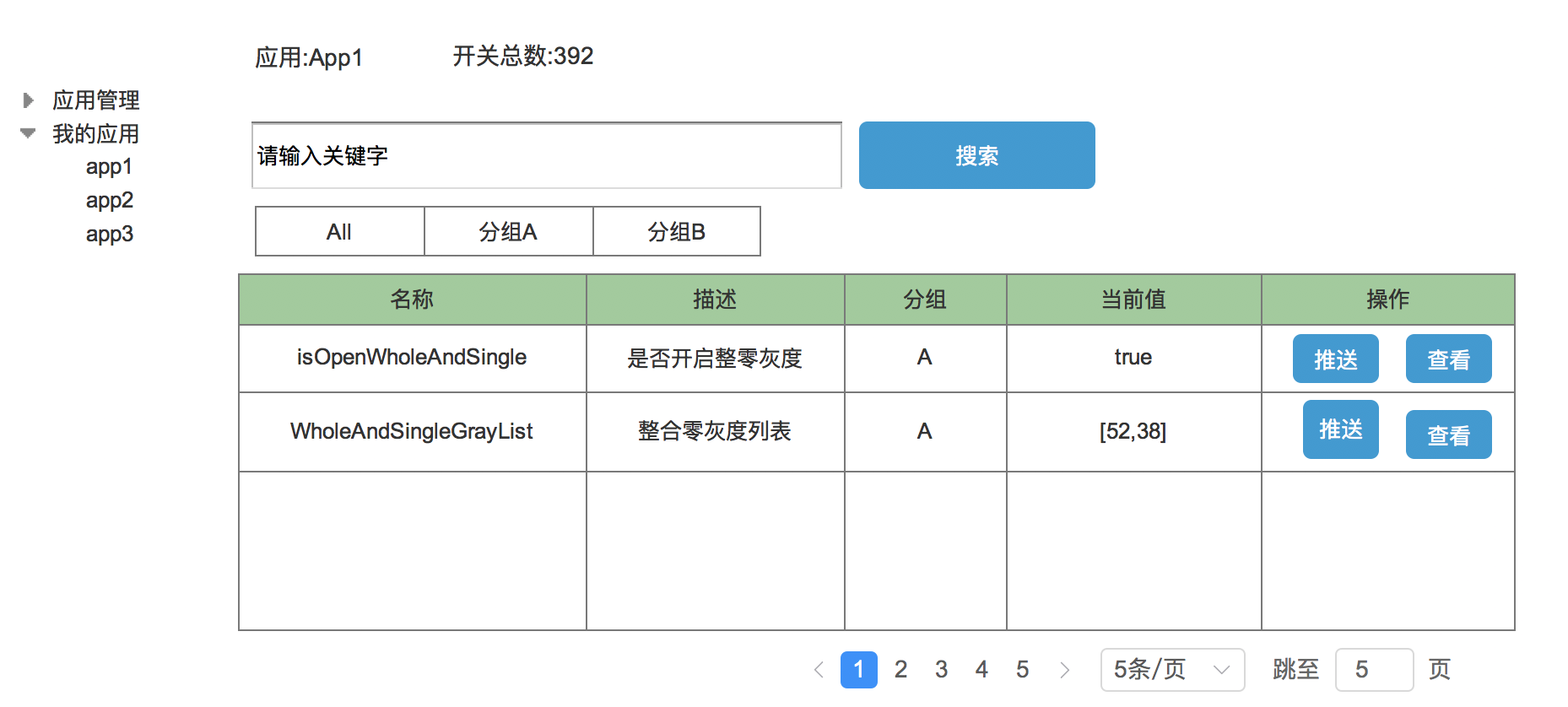Expand the 应用管理 tree arrow
The image size is (1568, 707).
(x=29, y=100)
